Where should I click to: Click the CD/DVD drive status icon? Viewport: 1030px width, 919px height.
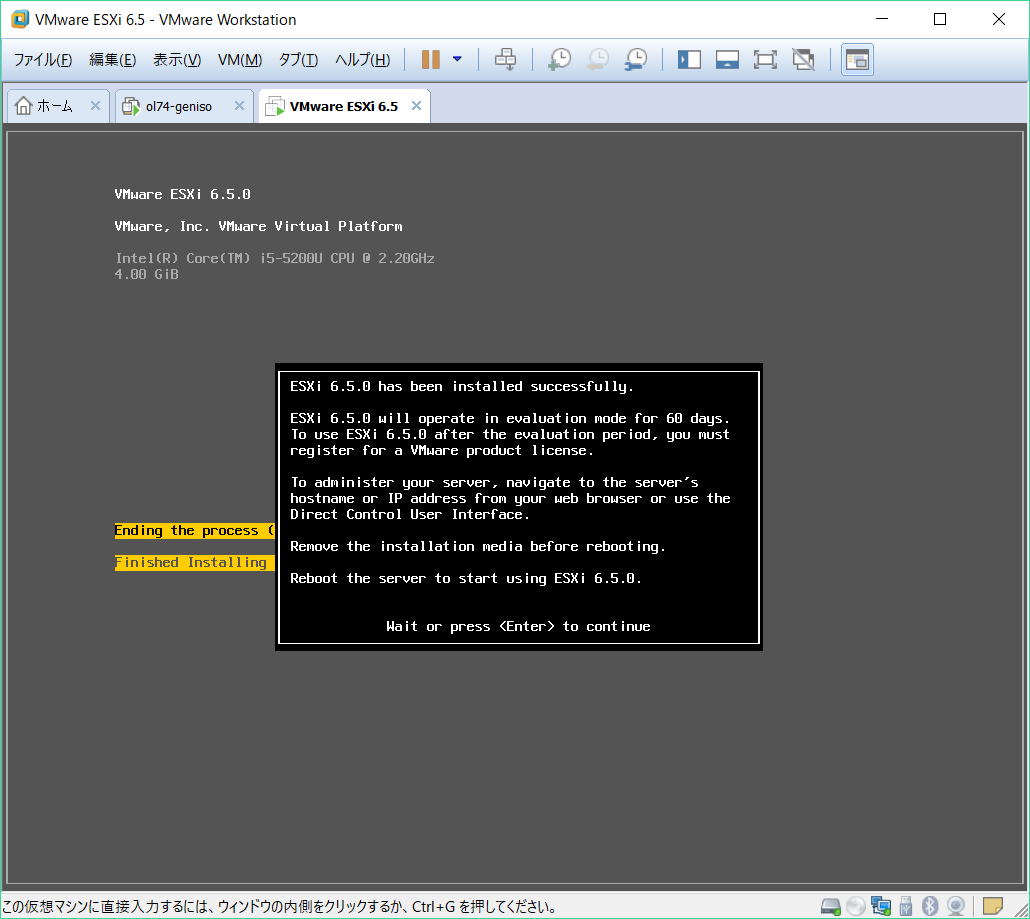click(855, 907)
